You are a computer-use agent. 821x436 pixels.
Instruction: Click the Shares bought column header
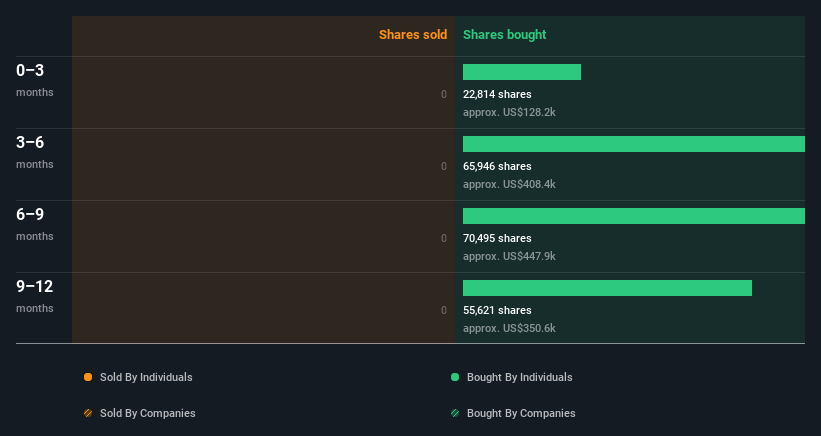[505, 35]
